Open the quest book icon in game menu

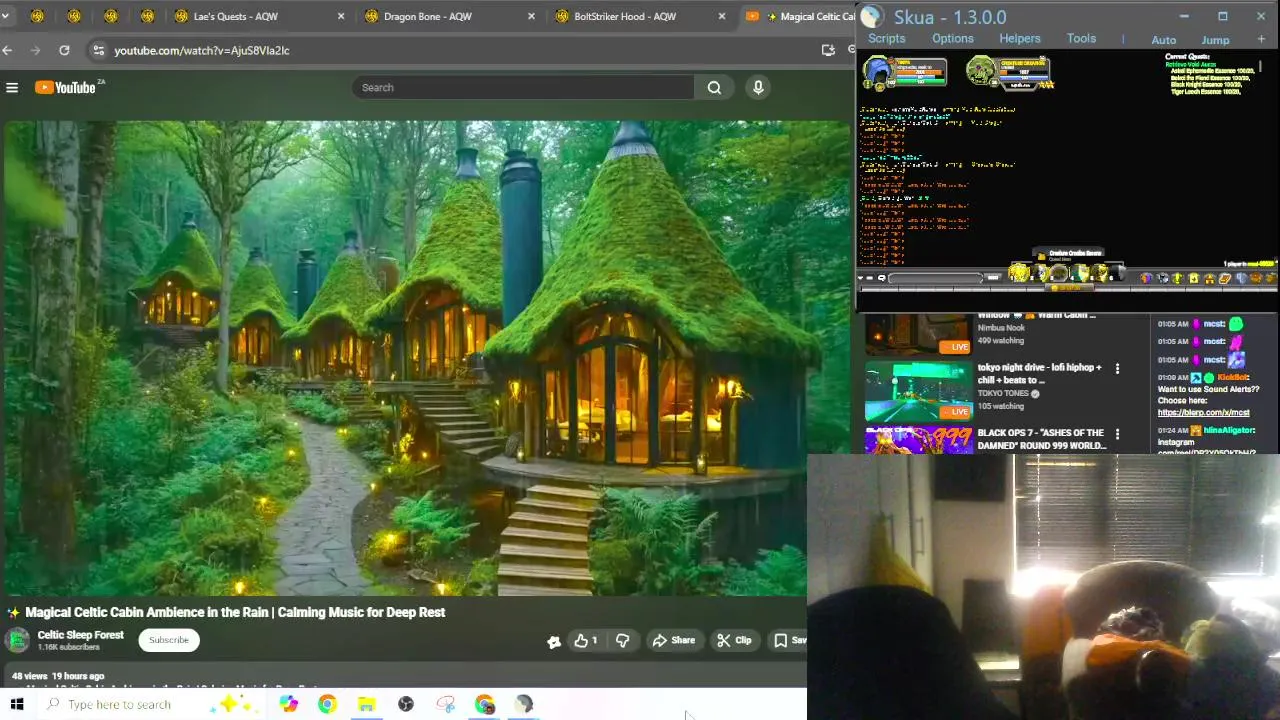coord(1225,278)
